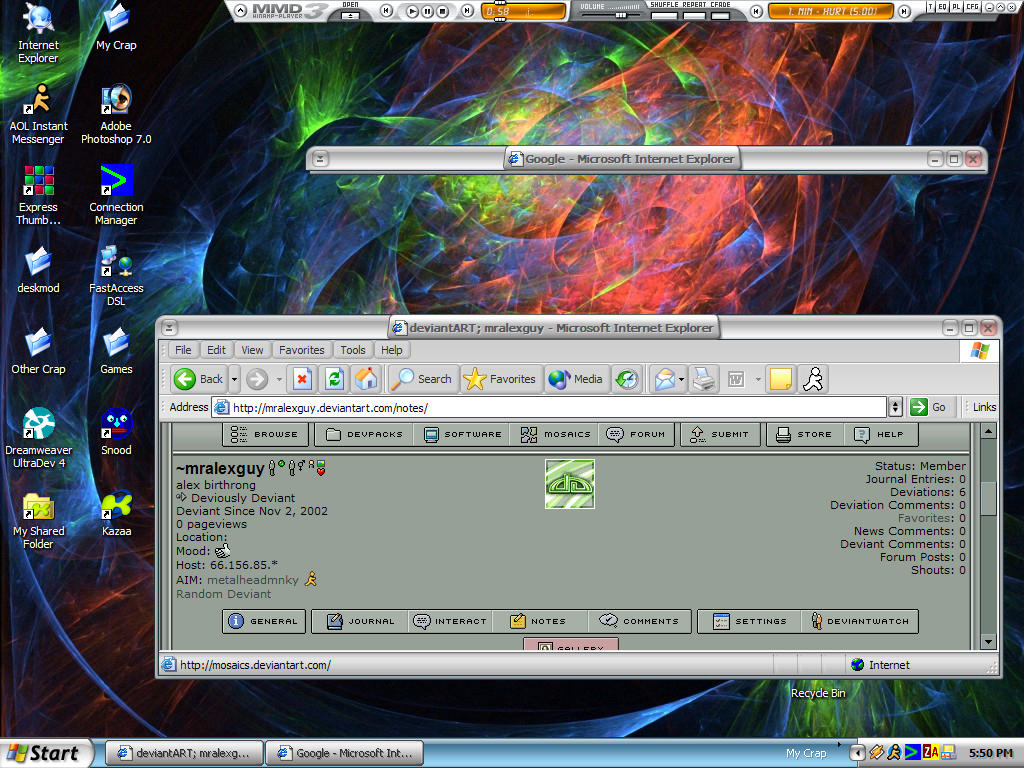Launch AOL Instant Messenger desktop shortcut
Screen dimensions: 1024x768
(x=38, y=114)
